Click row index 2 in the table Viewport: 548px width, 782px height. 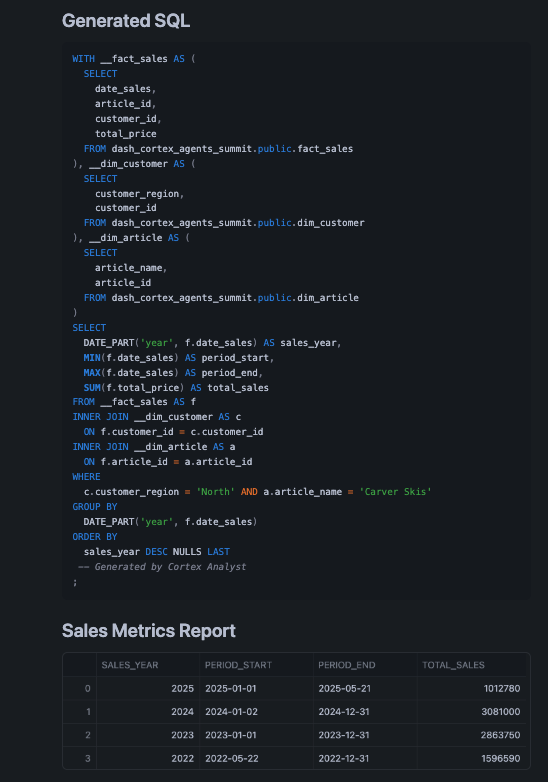click(88, 735)
